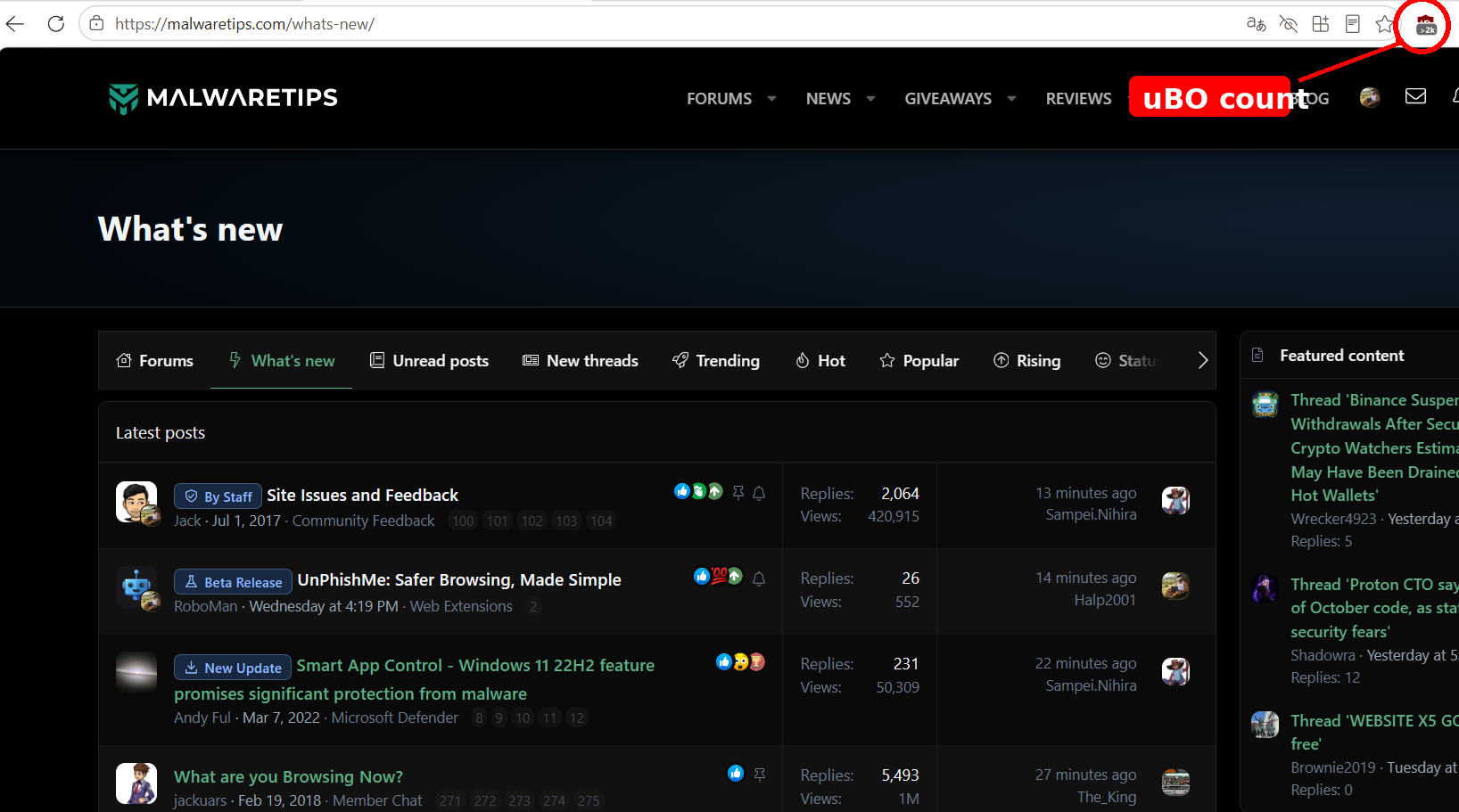Open the user avatar in site header
This screenshot has width=1459, height=812.
point(1370,97)
